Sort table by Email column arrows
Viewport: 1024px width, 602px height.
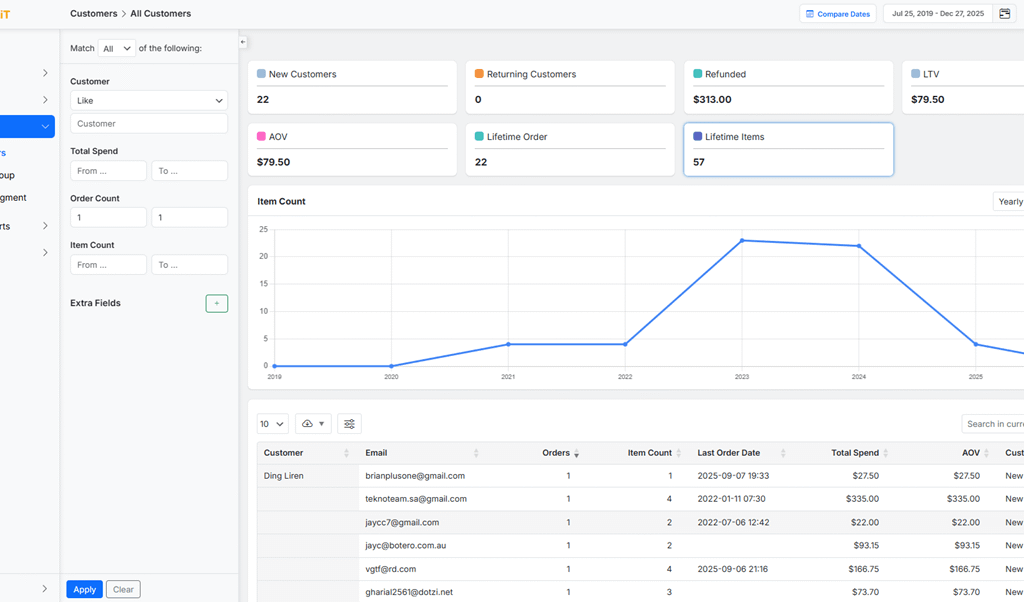coord(476,453)
